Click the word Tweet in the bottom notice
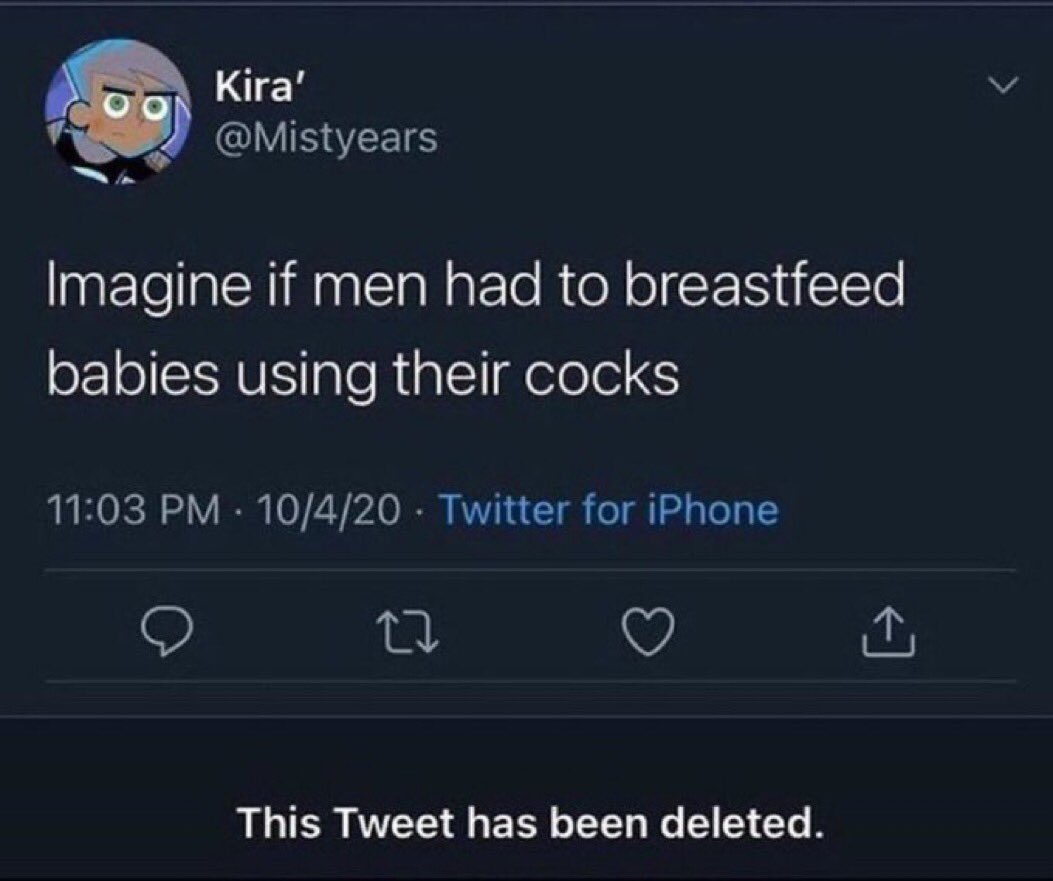The image size is (1053, 881). [x=394, y=823]
